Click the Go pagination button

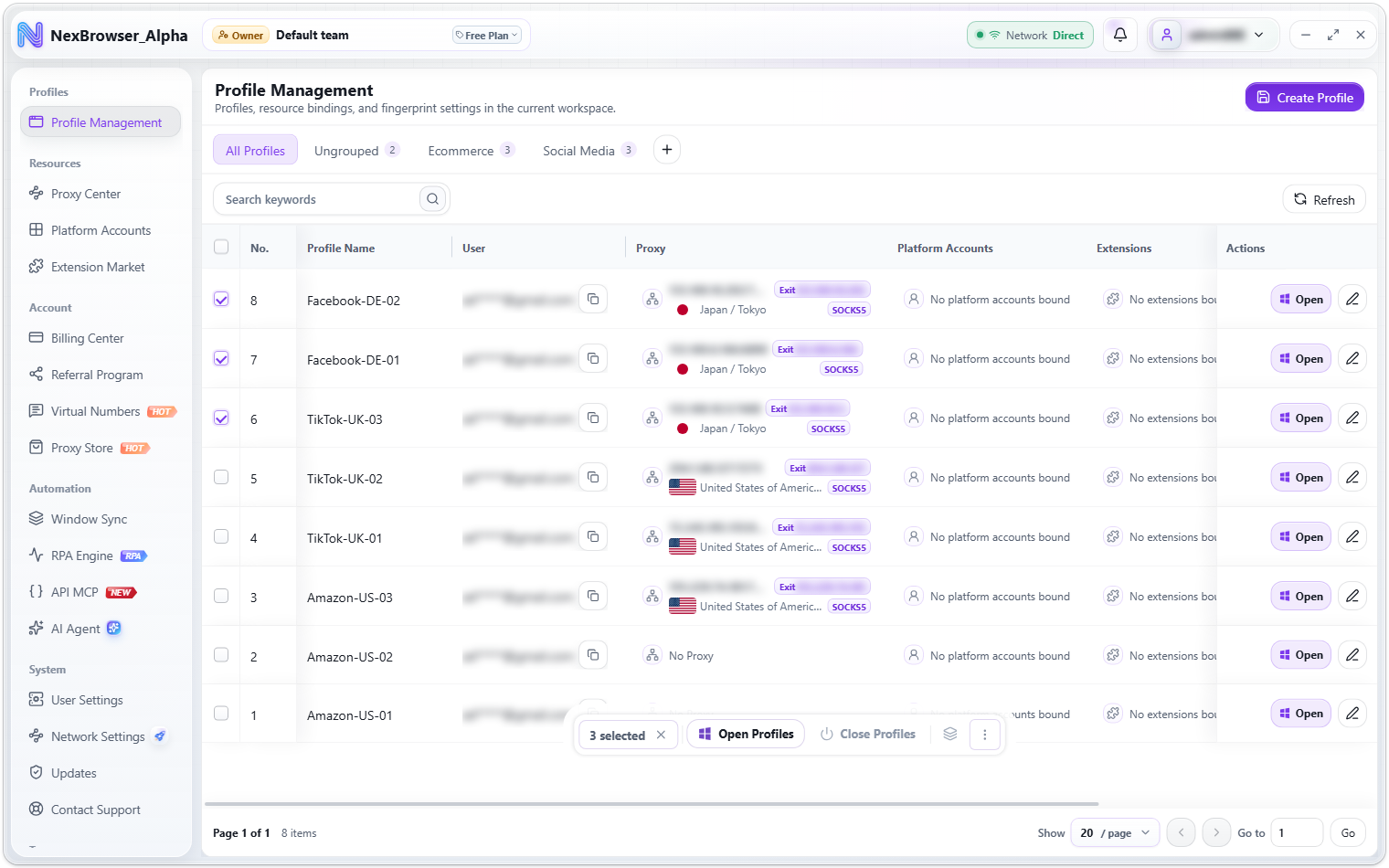tap(1348, 832)
